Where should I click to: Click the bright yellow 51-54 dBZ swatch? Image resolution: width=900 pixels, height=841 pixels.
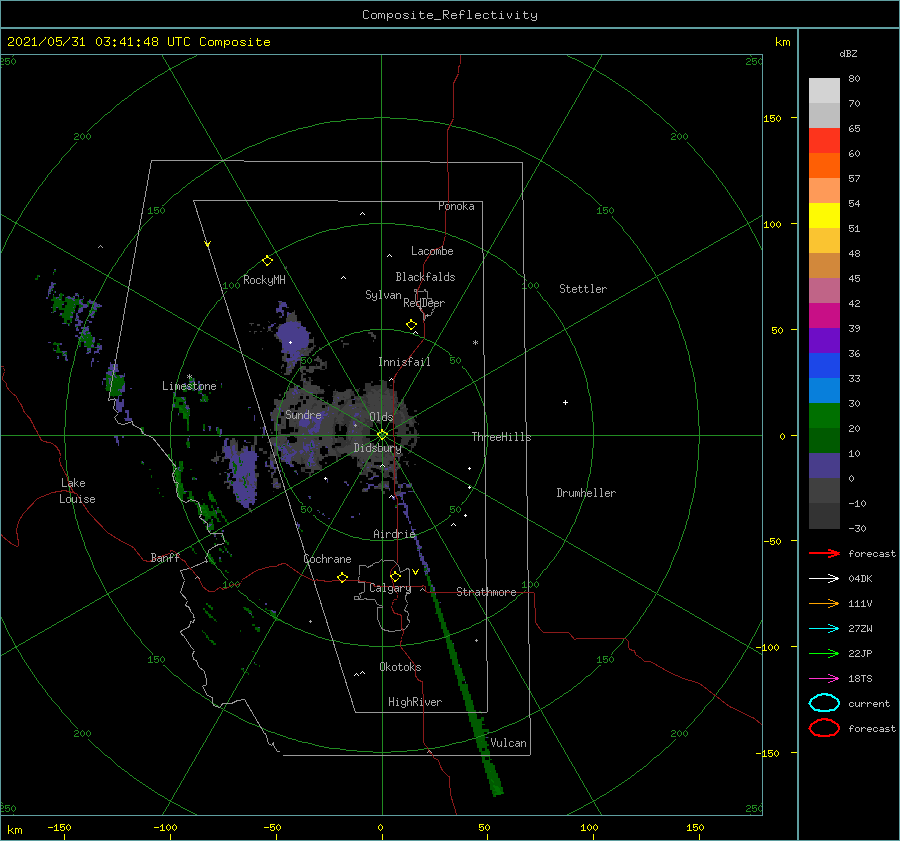[824, 215]
